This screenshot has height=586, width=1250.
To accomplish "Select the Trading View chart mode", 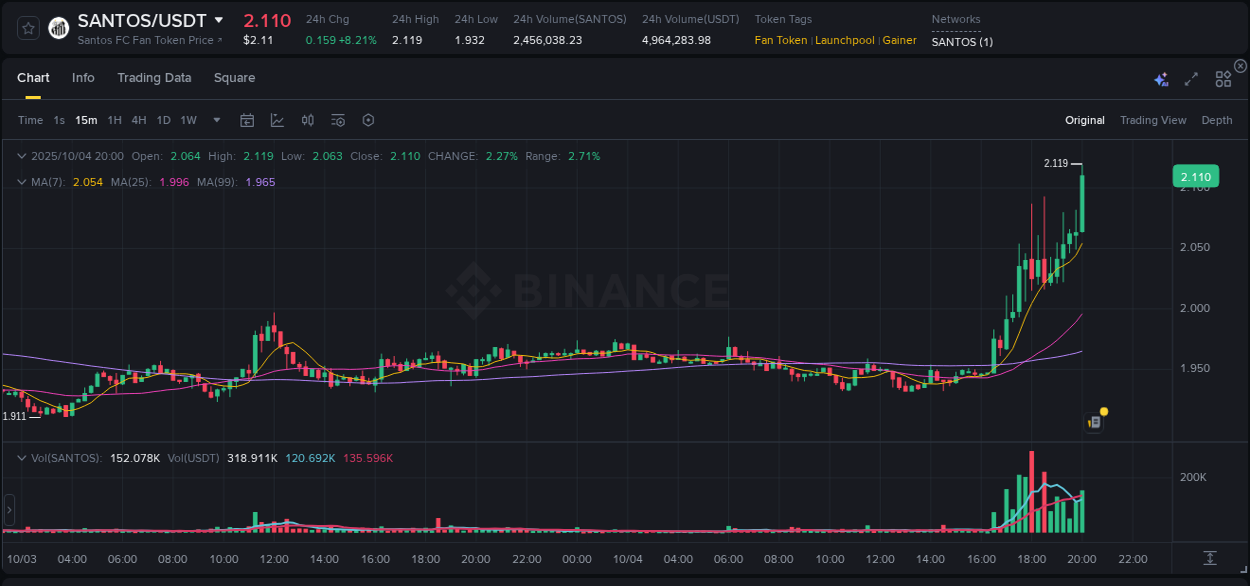I will 1153,119.
